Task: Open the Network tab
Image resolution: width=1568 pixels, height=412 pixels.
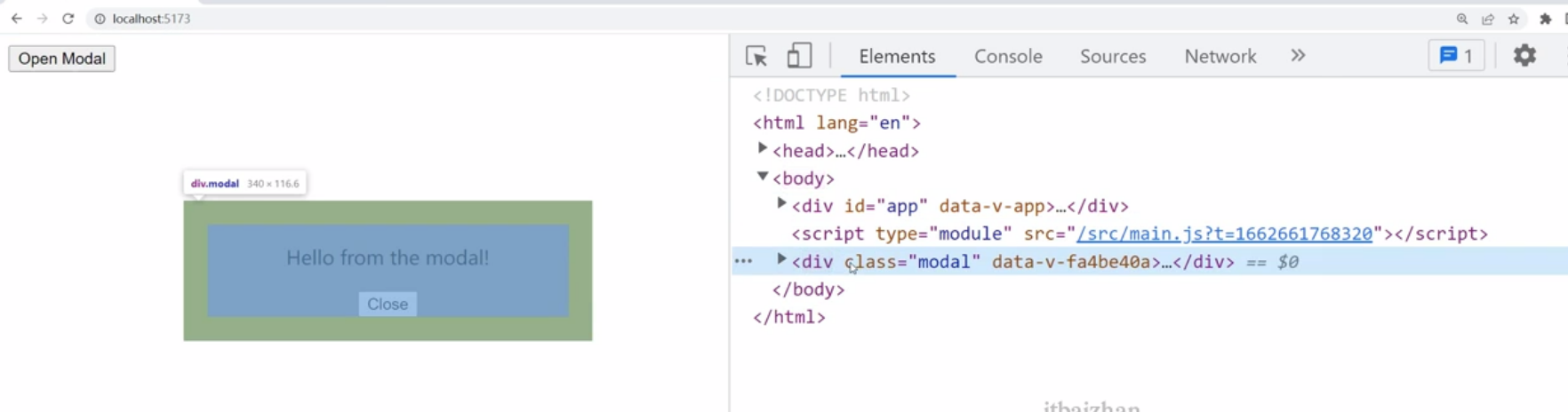Action: pos(1220,56)
